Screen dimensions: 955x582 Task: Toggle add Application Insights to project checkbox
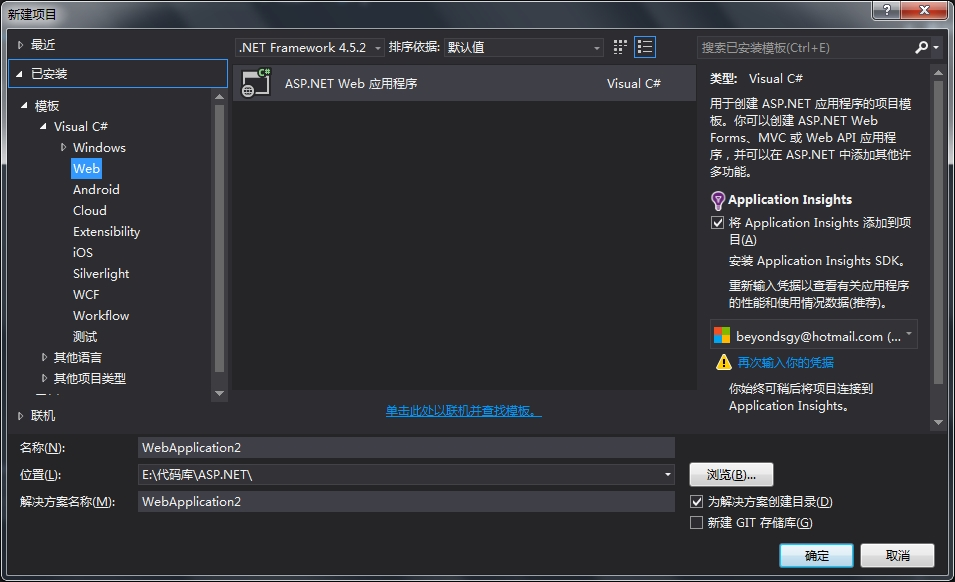coord(717,223)
